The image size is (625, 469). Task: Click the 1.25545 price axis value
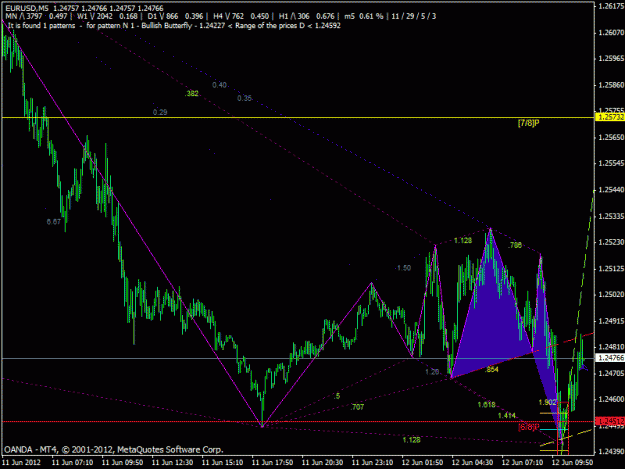point(611,163)
